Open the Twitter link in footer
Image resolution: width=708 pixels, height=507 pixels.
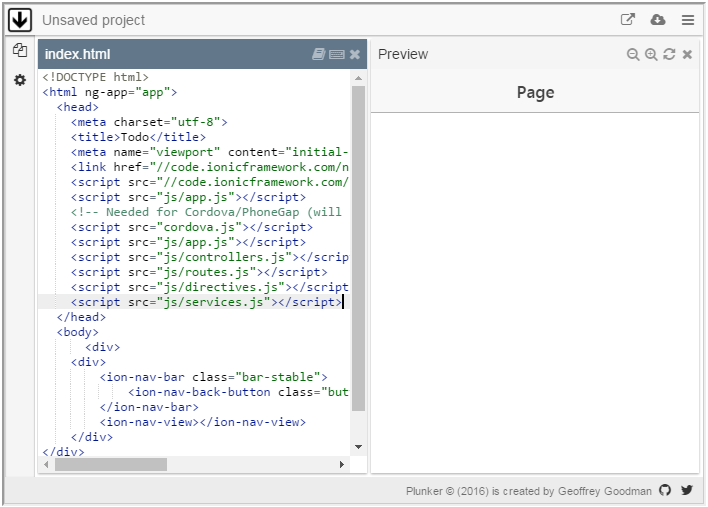(687, 491)
